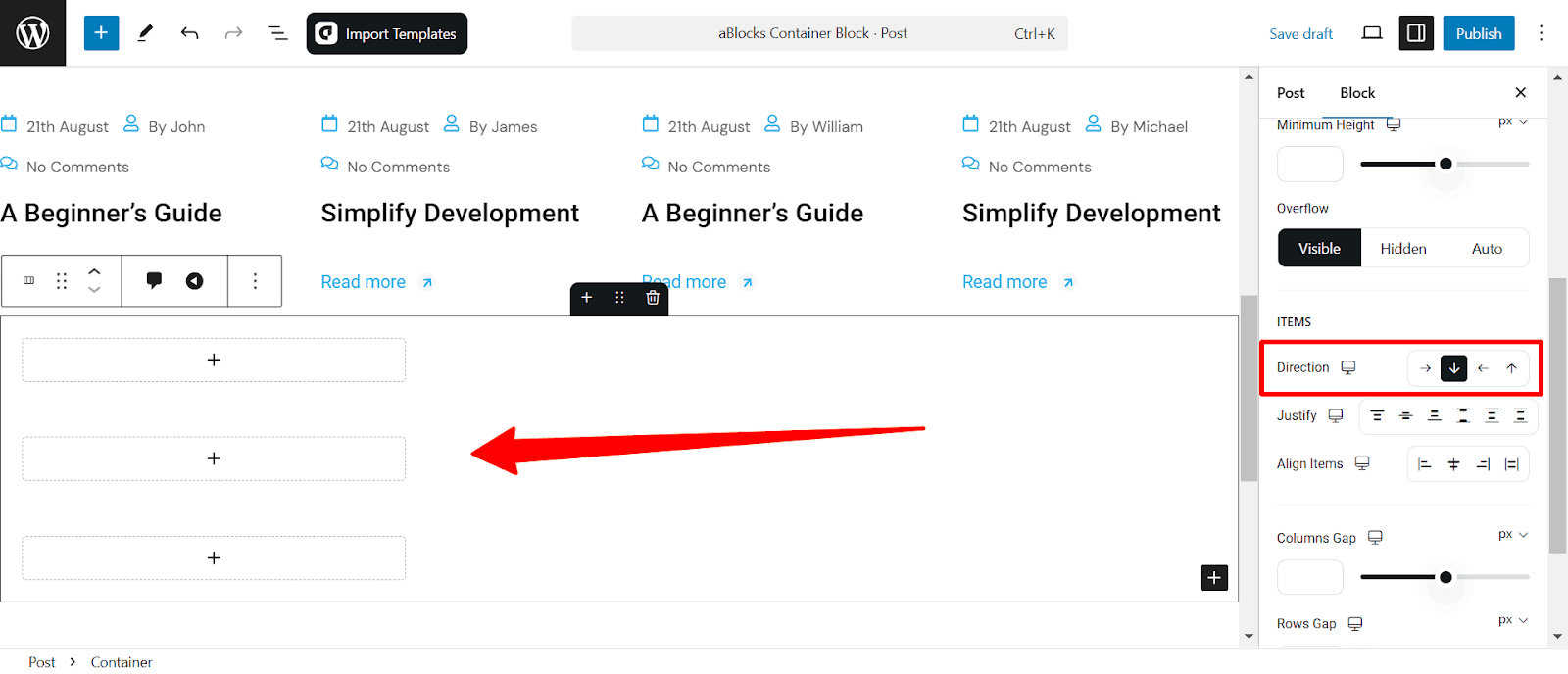Set Align Items to start

(x=1425, y=464)
